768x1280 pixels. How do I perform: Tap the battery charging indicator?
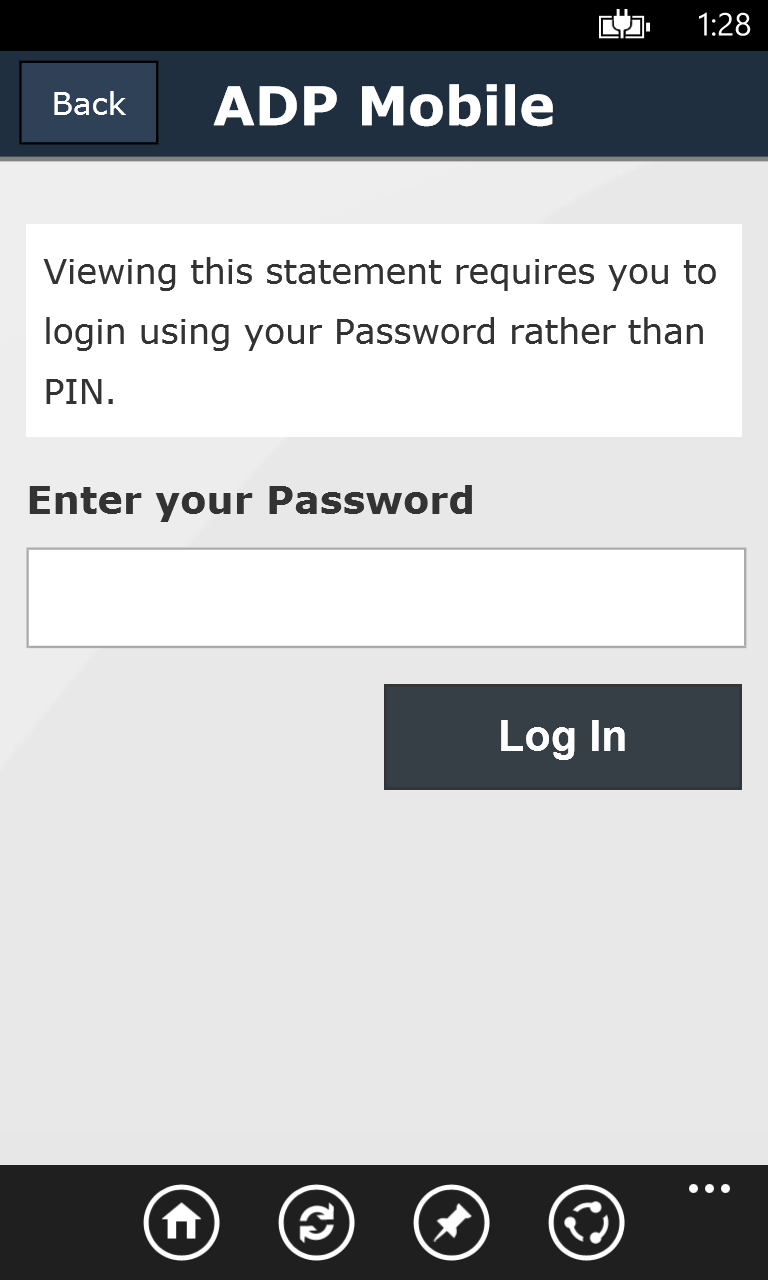point(624,23)
